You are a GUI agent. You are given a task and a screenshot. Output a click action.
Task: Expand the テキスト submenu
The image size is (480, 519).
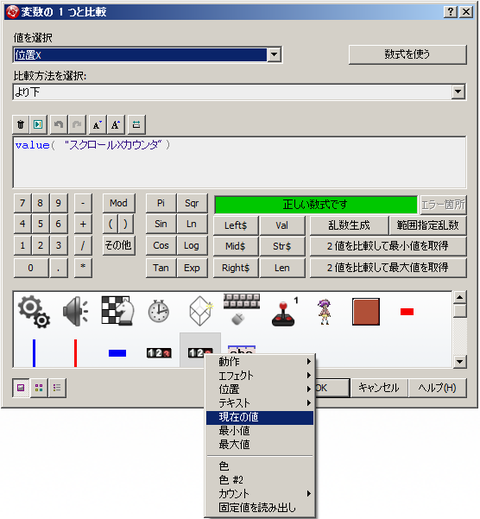pos(260,403)
